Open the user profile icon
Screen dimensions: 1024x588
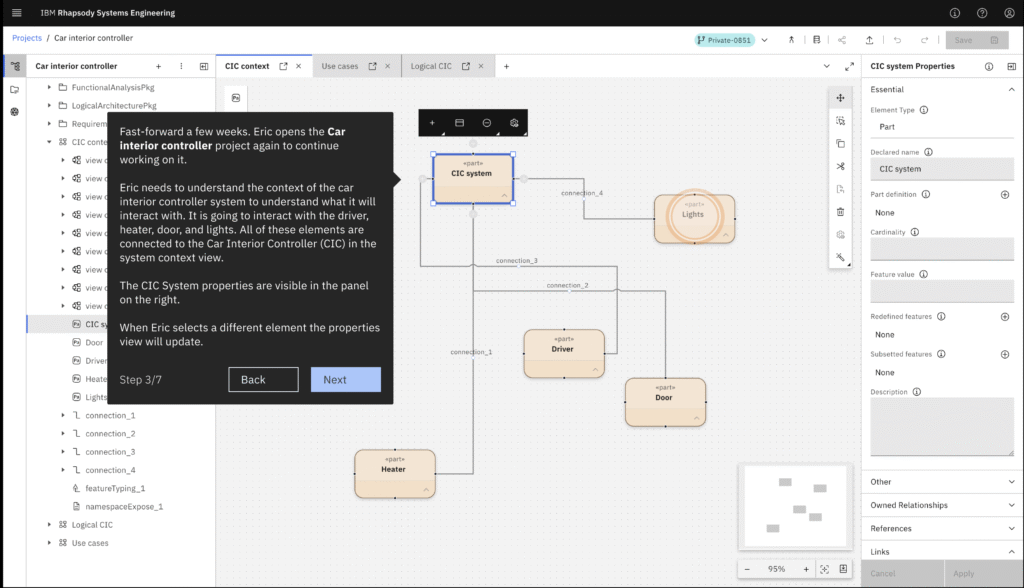click(x=1009, y=12)
